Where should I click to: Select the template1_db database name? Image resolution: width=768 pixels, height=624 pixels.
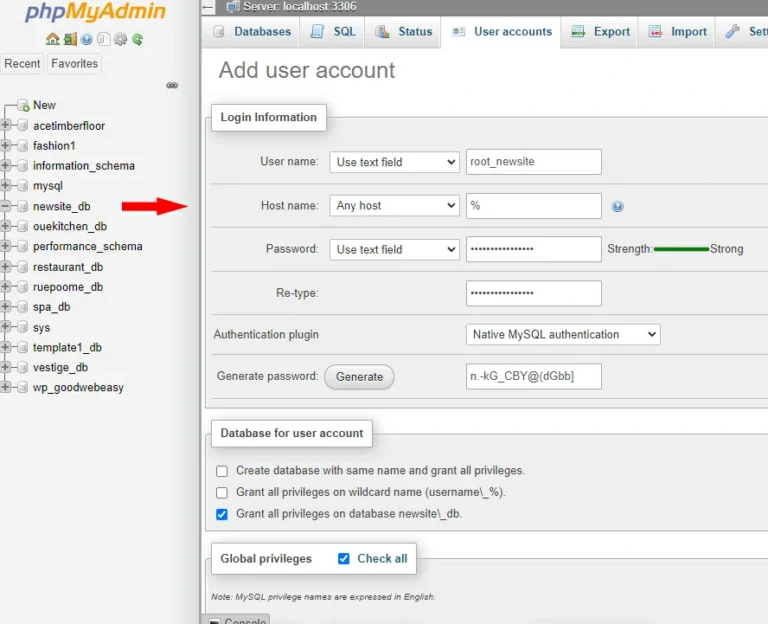coord(67,347)
